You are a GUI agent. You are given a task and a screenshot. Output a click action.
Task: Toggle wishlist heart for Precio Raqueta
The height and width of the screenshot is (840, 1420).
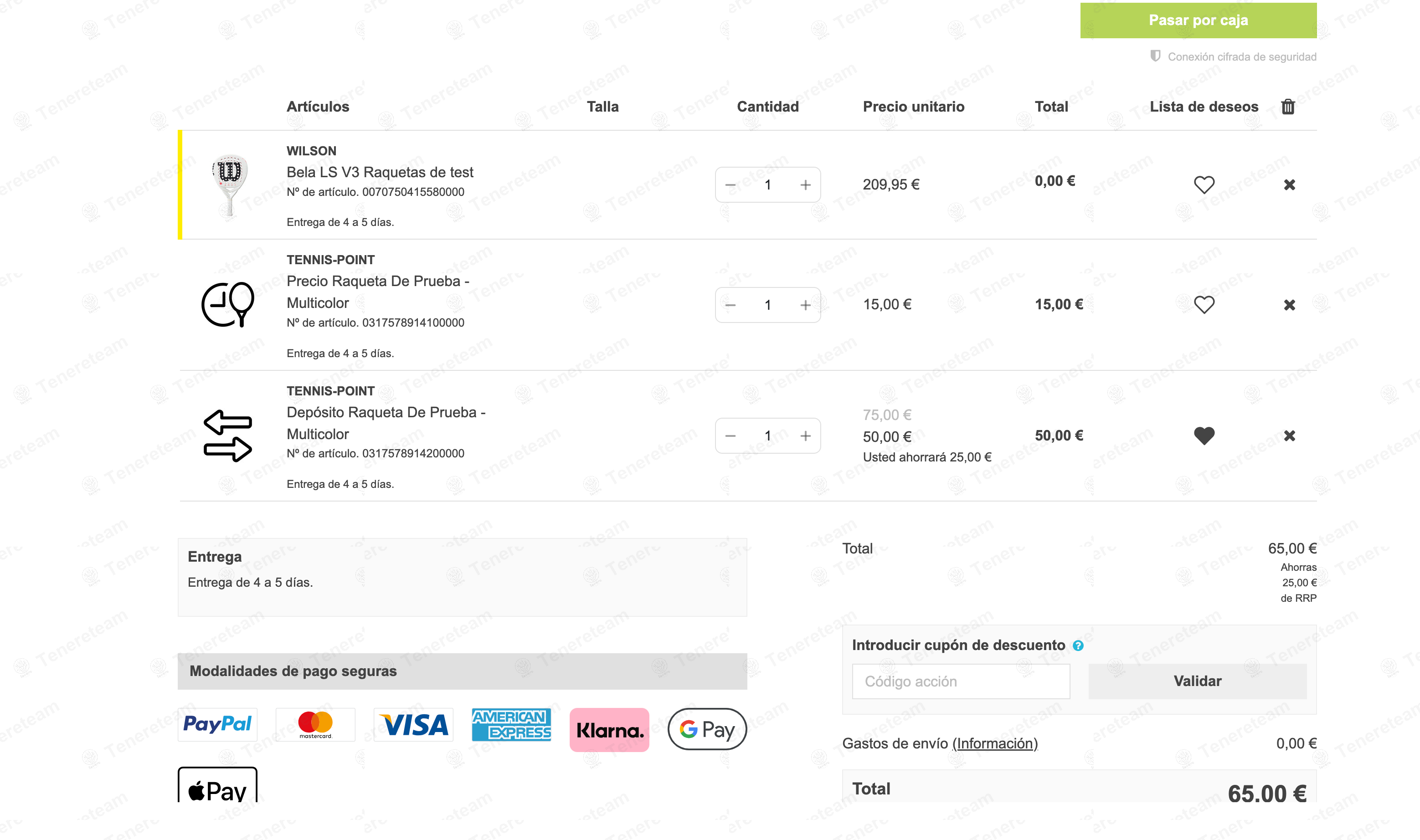tap(1204, 305)
